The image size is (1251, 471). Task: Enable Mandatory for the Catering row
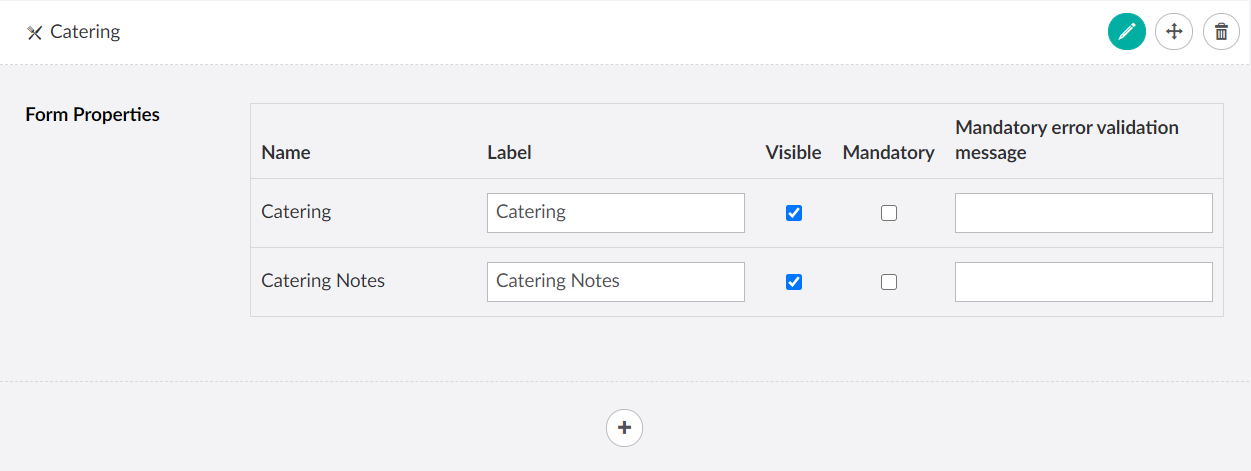point(889,213)
